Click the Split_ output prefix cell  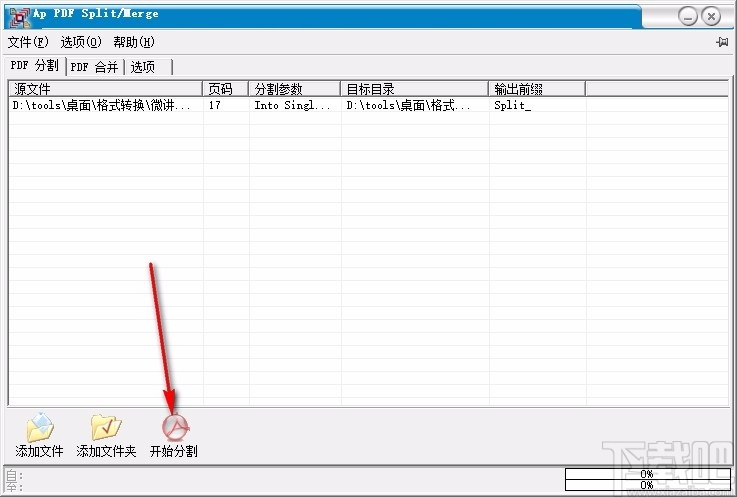point(512,105)
